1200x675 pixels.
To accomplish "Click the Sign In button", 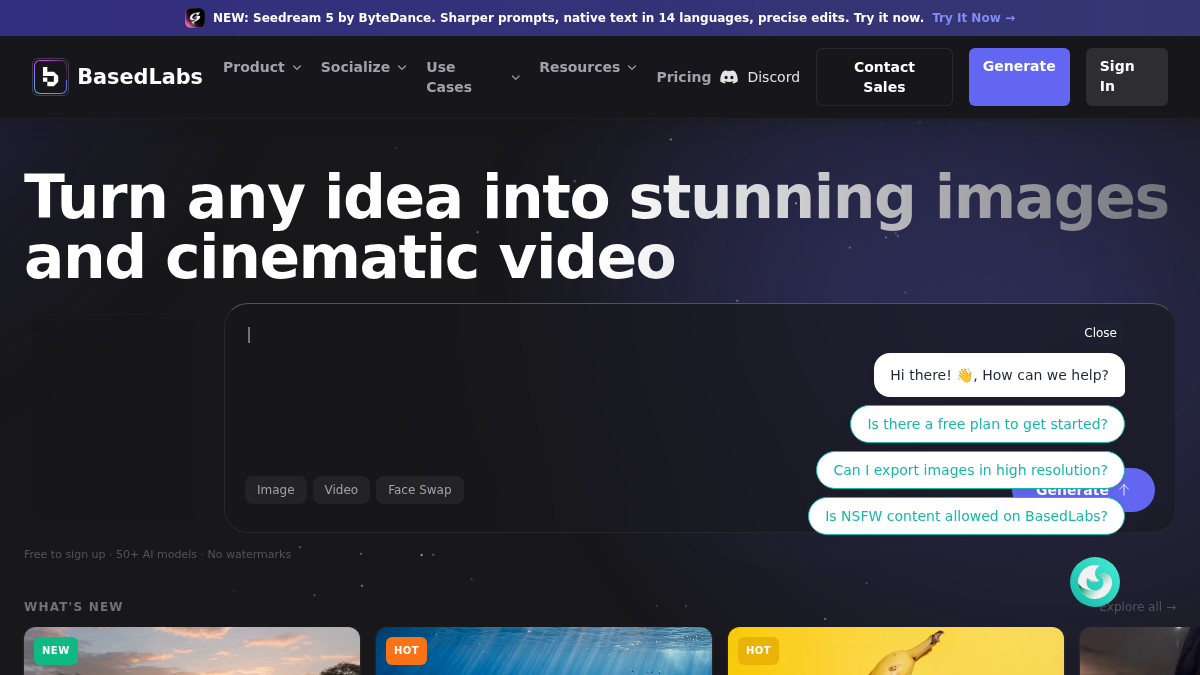I will (1127, 77).
